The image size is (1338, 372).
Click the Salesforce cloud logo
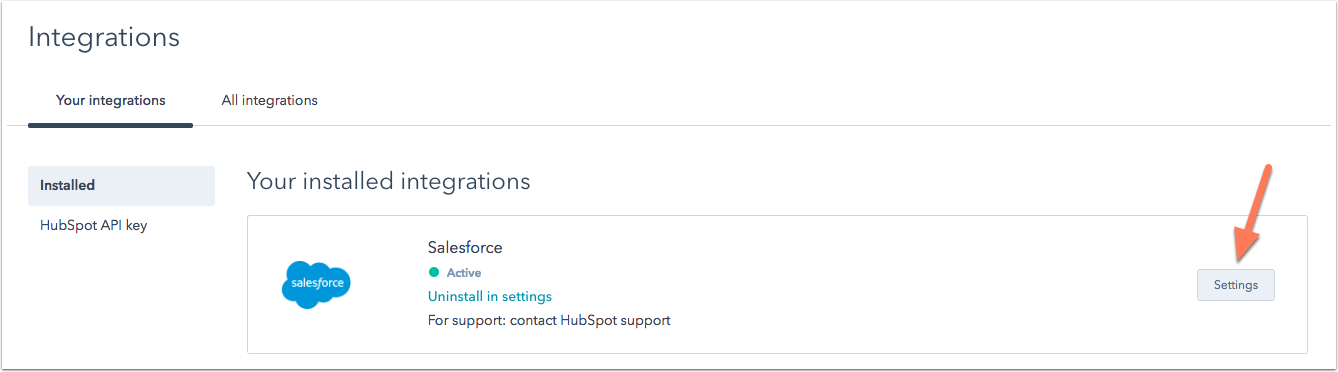[316, 284]
